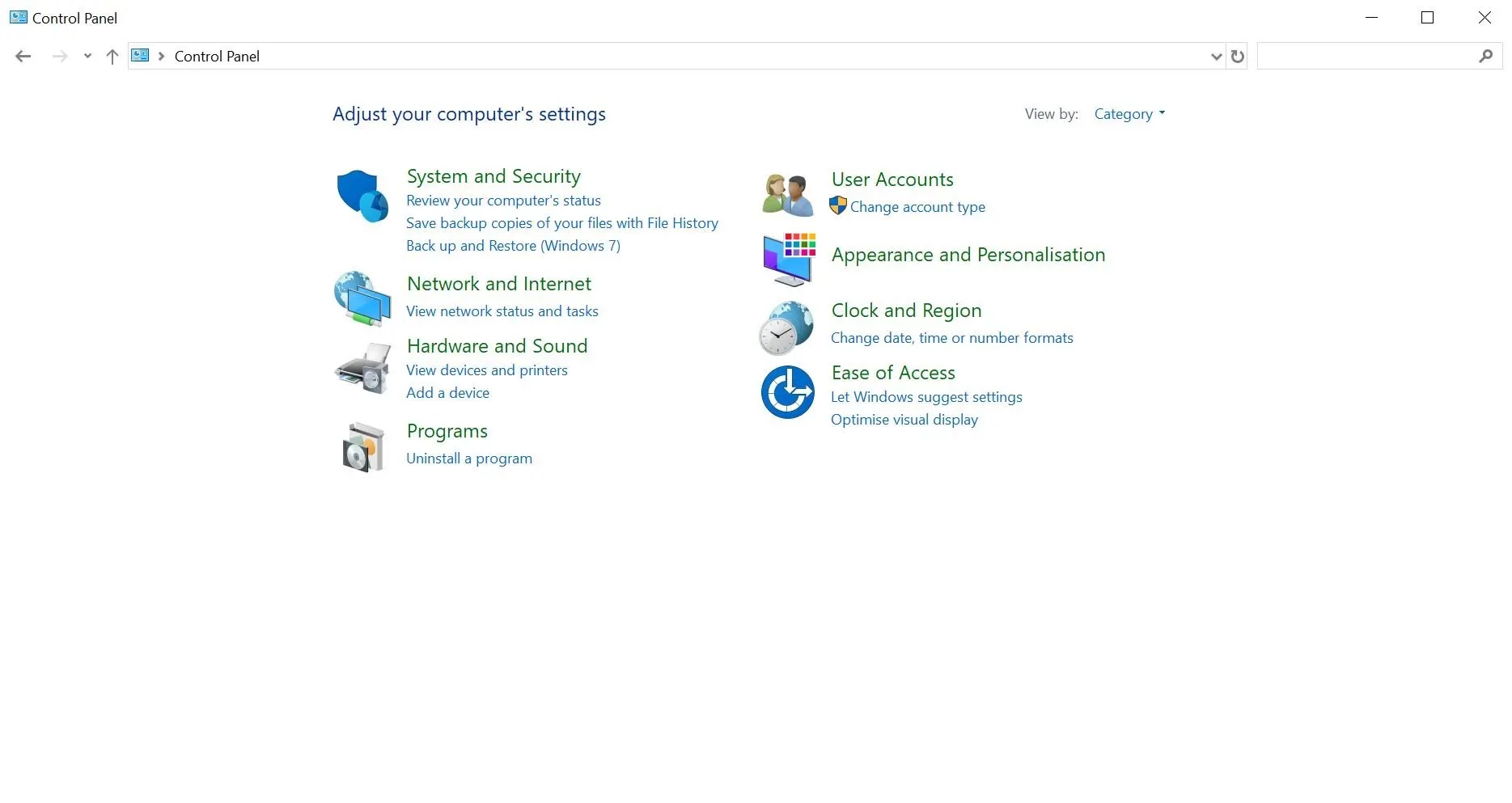
Task: Open the Hardware and Sound printer icon
Action: 362,368
